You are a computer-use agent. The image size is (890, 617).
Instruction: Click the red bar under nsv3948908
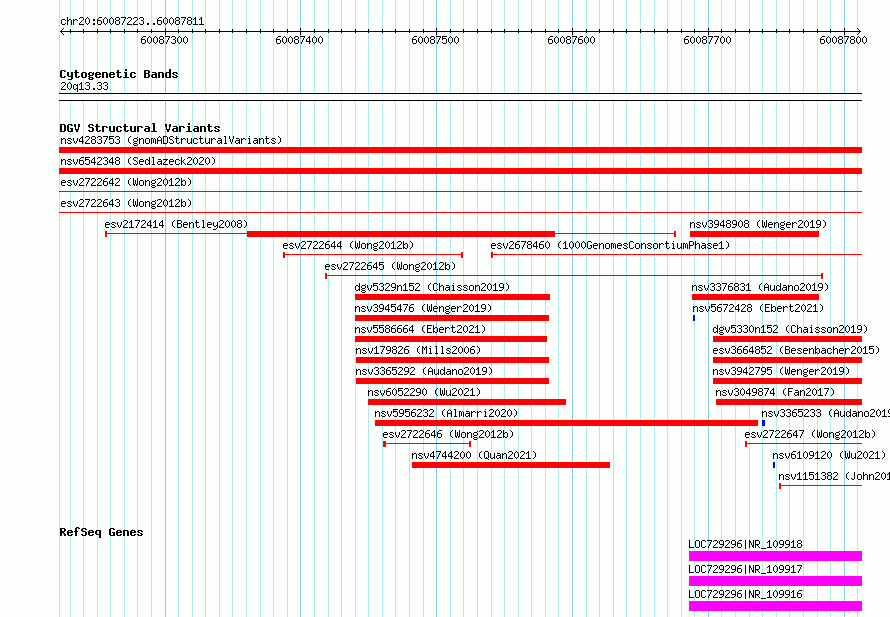754,234
